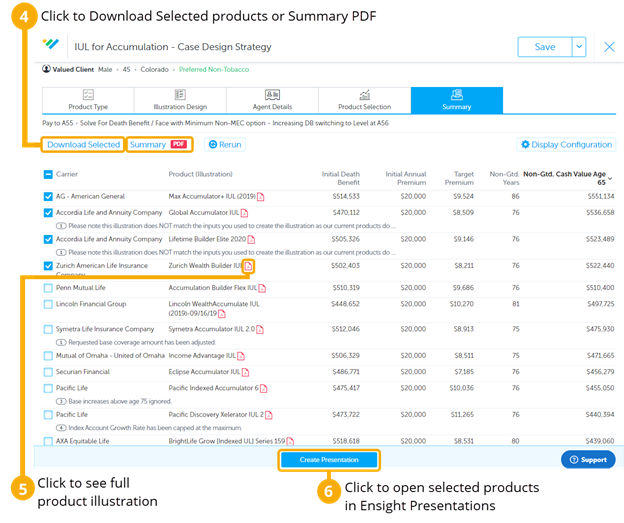Check the Pacific Indexed Accumulator 6 row
Viewport: 624px width, 523px height.
(48, 388)
